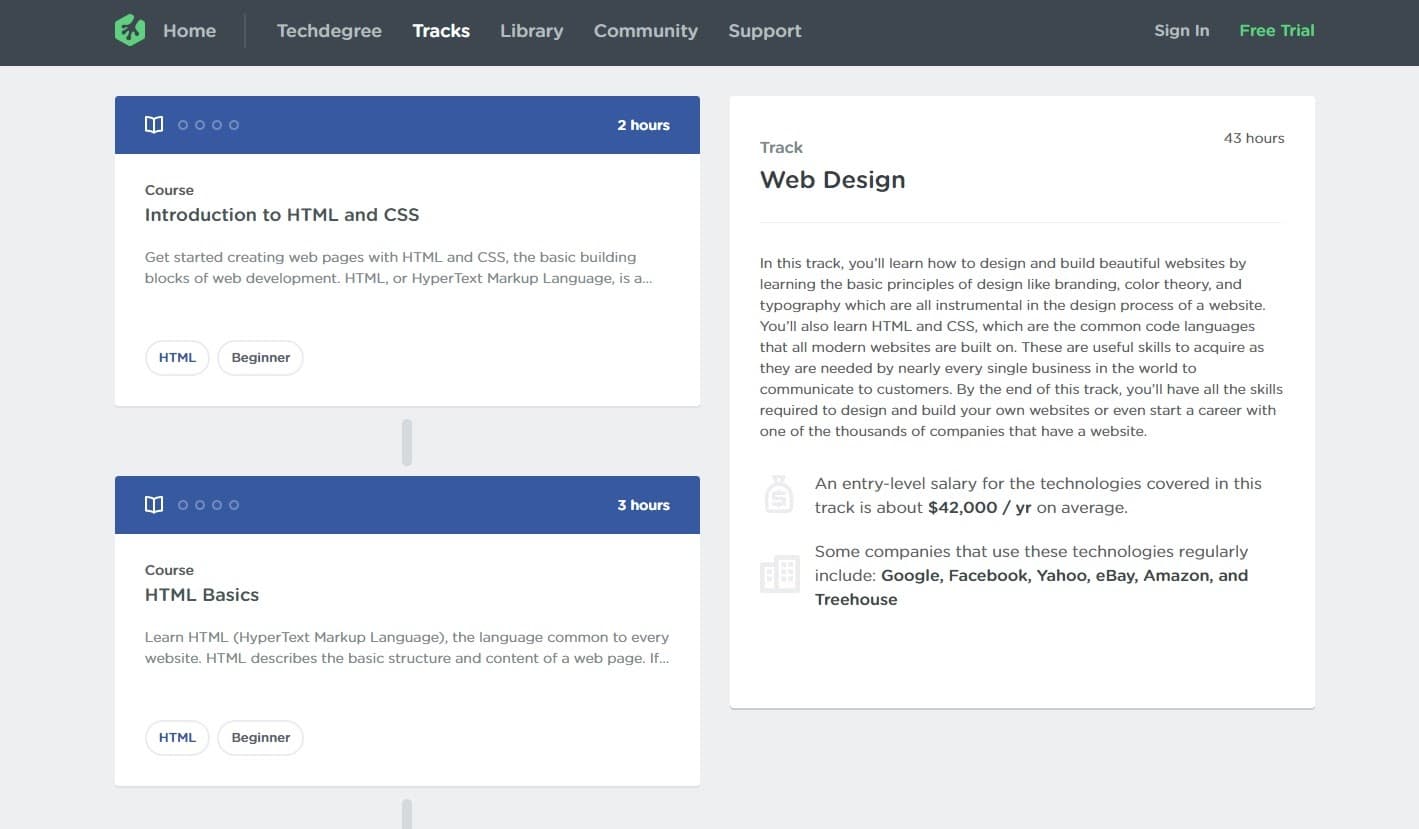Screen dimensions: 1419x829
Task: Select the first progress circle on the 2-hour course
Action: point(182,125)
